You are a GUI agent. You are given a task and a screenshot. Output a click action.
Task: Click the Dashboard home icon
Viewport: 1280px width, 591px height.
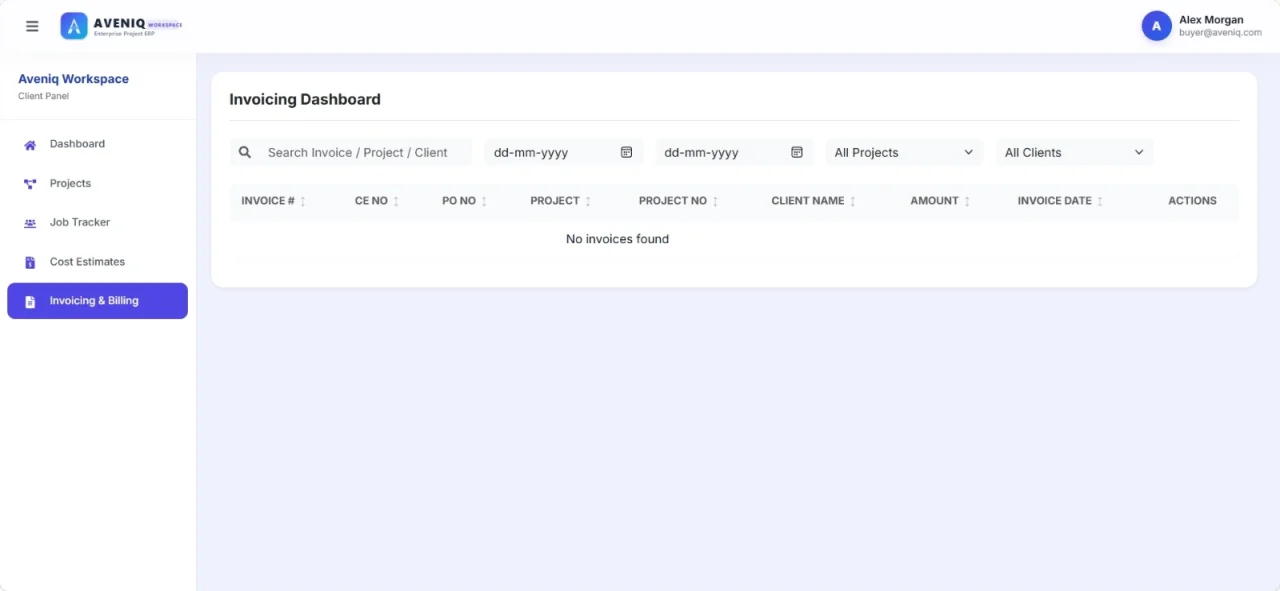click(x=30, y=145)
